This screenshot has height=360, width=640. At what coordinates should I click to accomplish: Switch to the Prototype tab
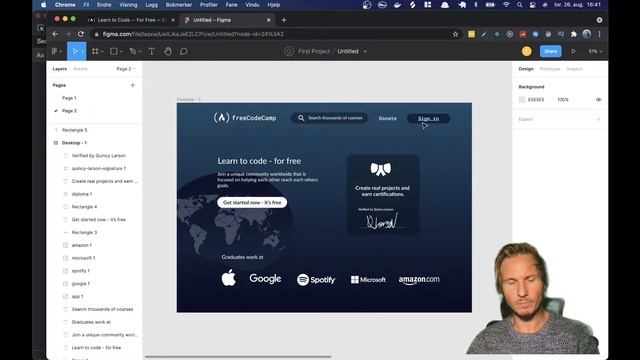point(550,69)
